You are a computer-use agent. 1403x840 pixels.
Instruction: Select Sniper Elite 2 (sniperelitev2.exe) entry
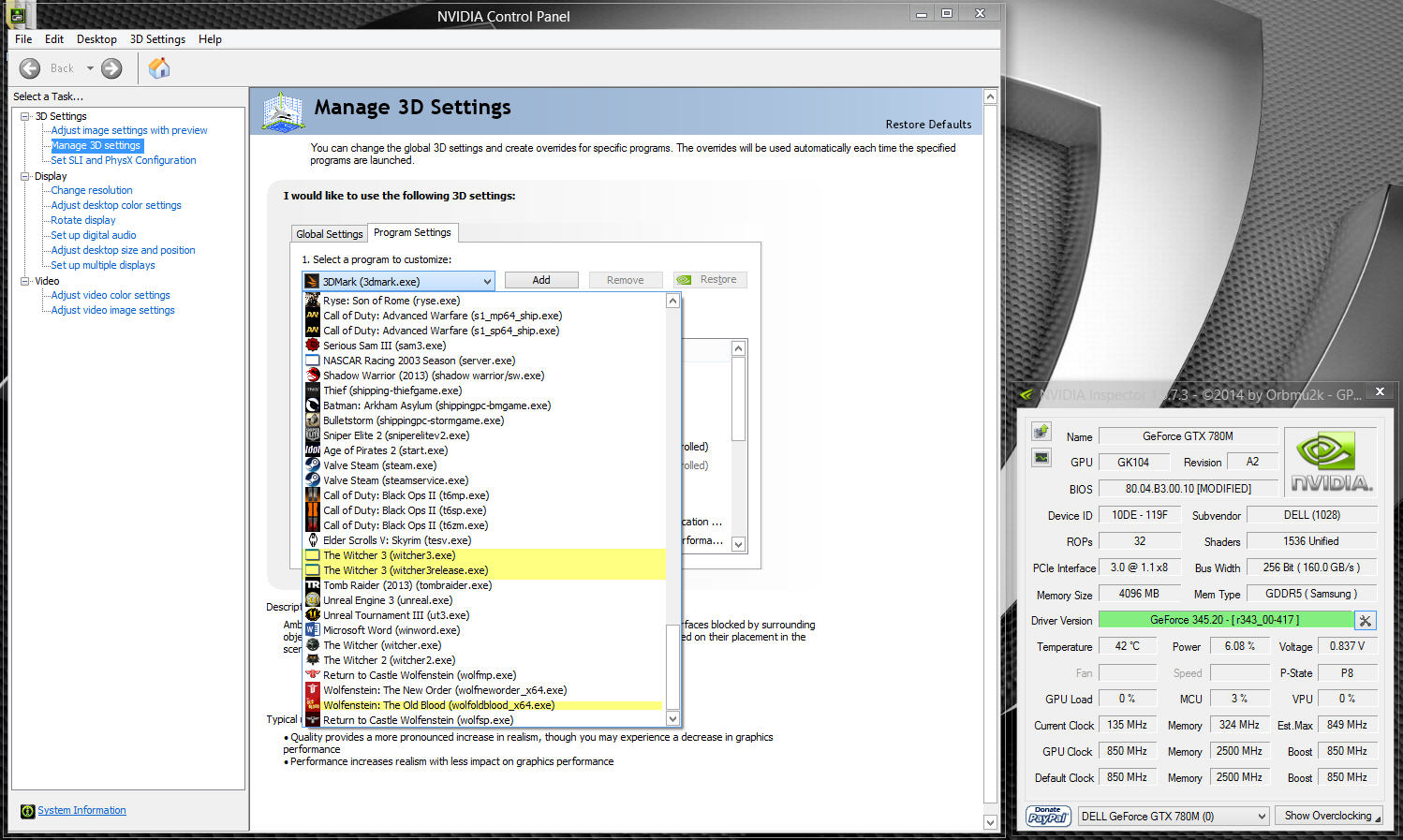tap(484, 435)
